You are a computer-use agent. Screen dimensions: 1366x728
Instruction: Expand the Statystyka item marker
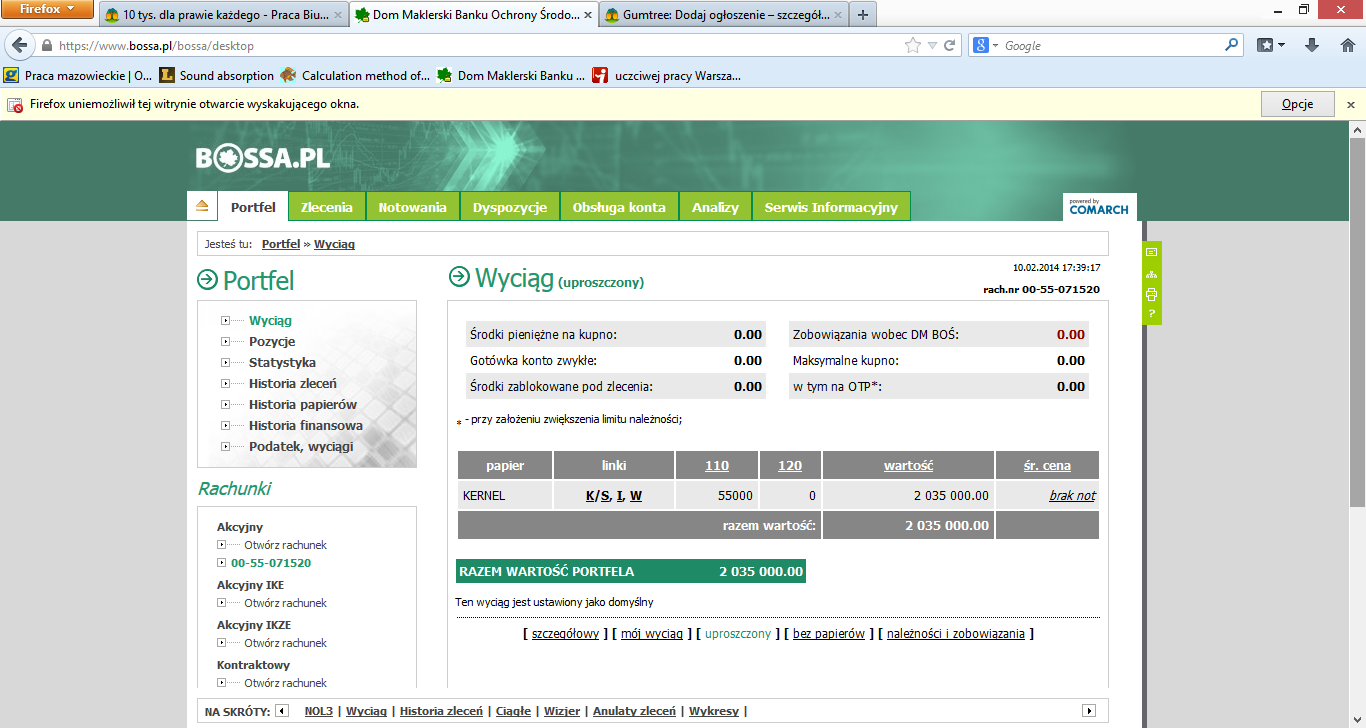226,363
